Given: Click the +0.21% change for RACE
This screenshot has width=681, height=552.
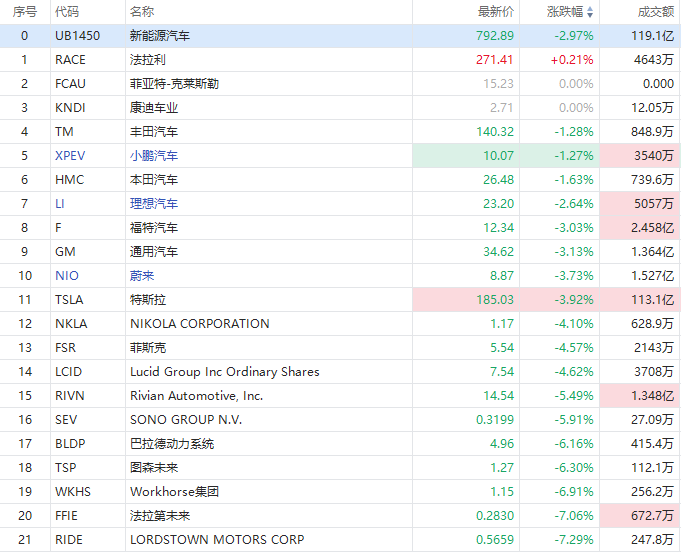Looking at the screenshot, I should 572,59.
